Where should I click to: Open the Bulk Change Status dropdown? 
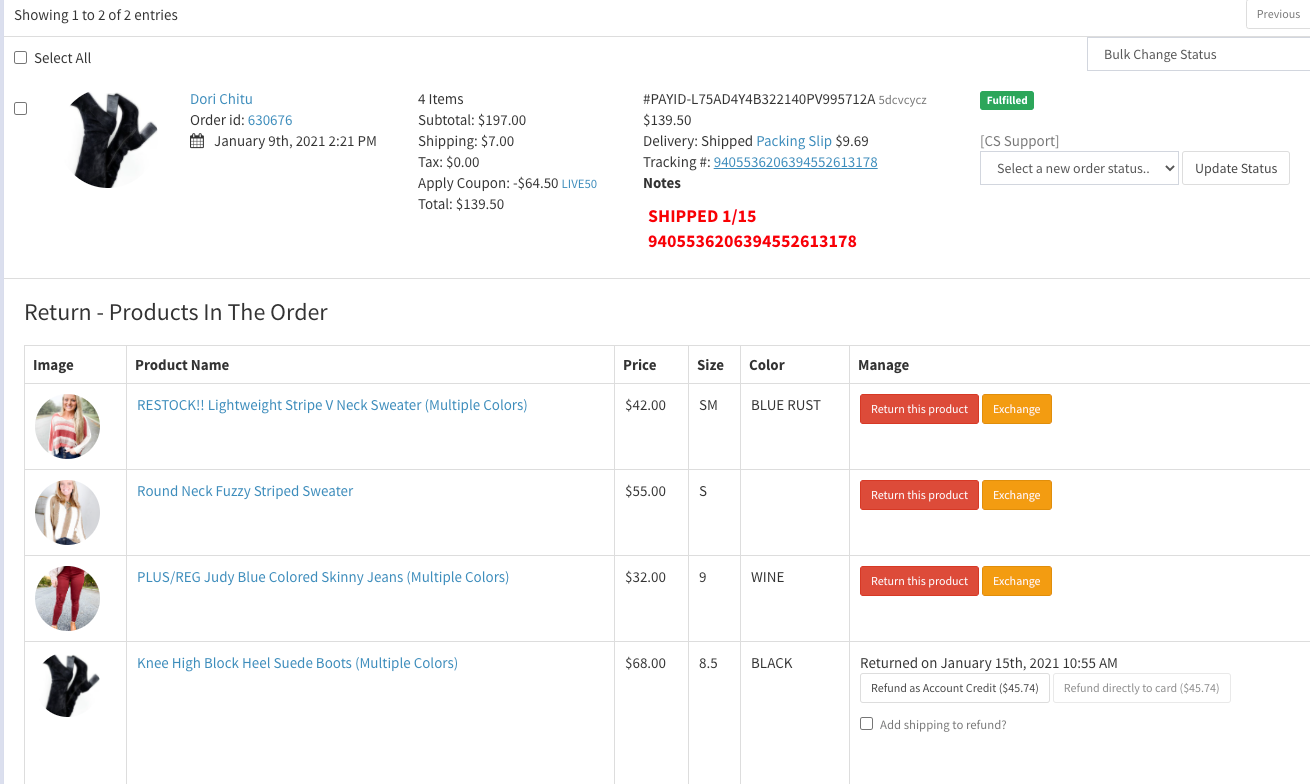1198,54
